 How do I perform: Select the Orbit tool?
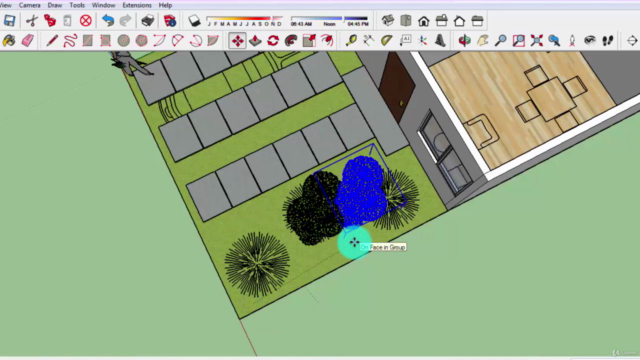point(464,41)
